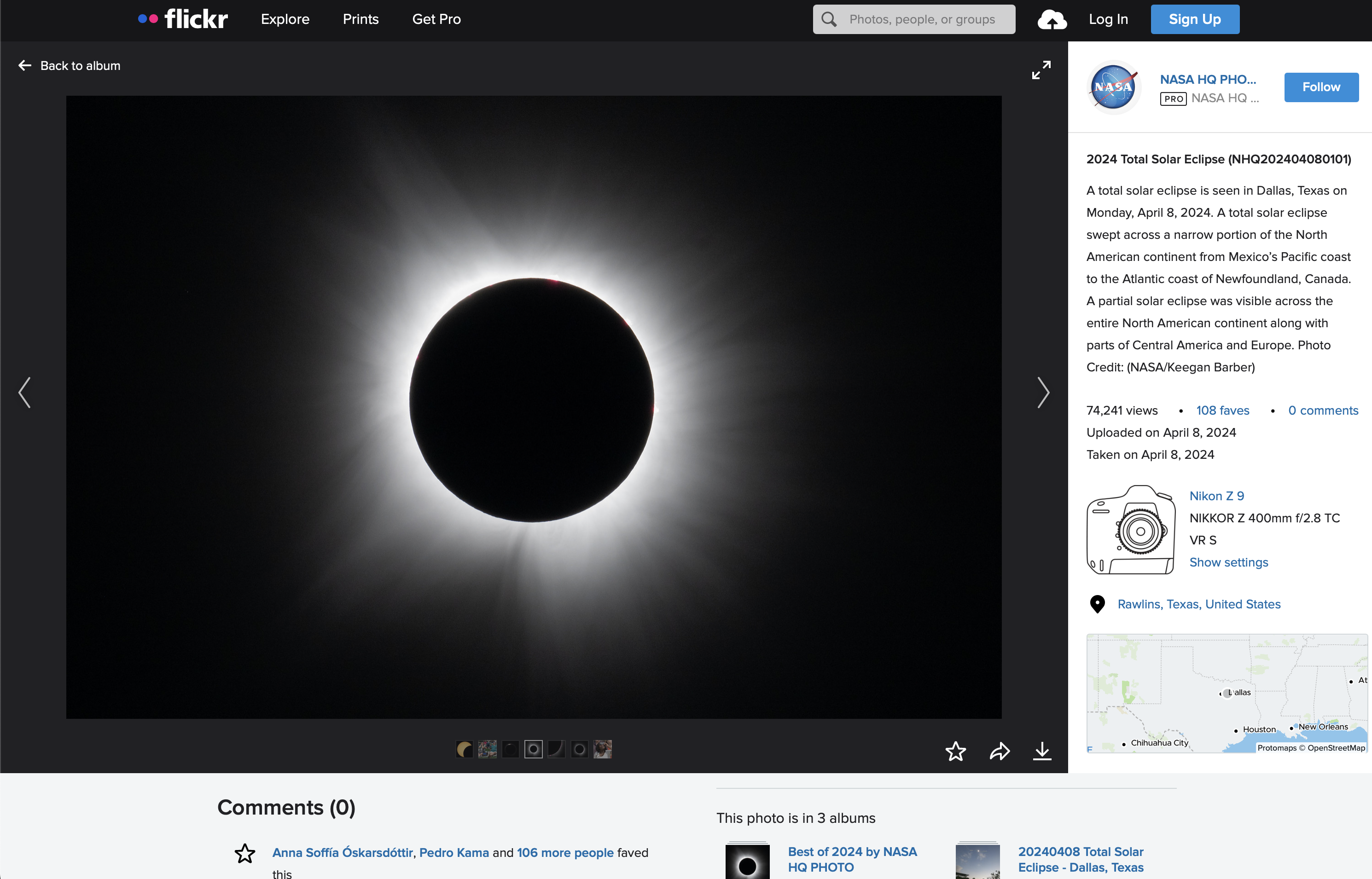The image size is (1372, 879).
Task: Open NASA HQ PHO... profile link
Action: click(x=1208, y=79)
